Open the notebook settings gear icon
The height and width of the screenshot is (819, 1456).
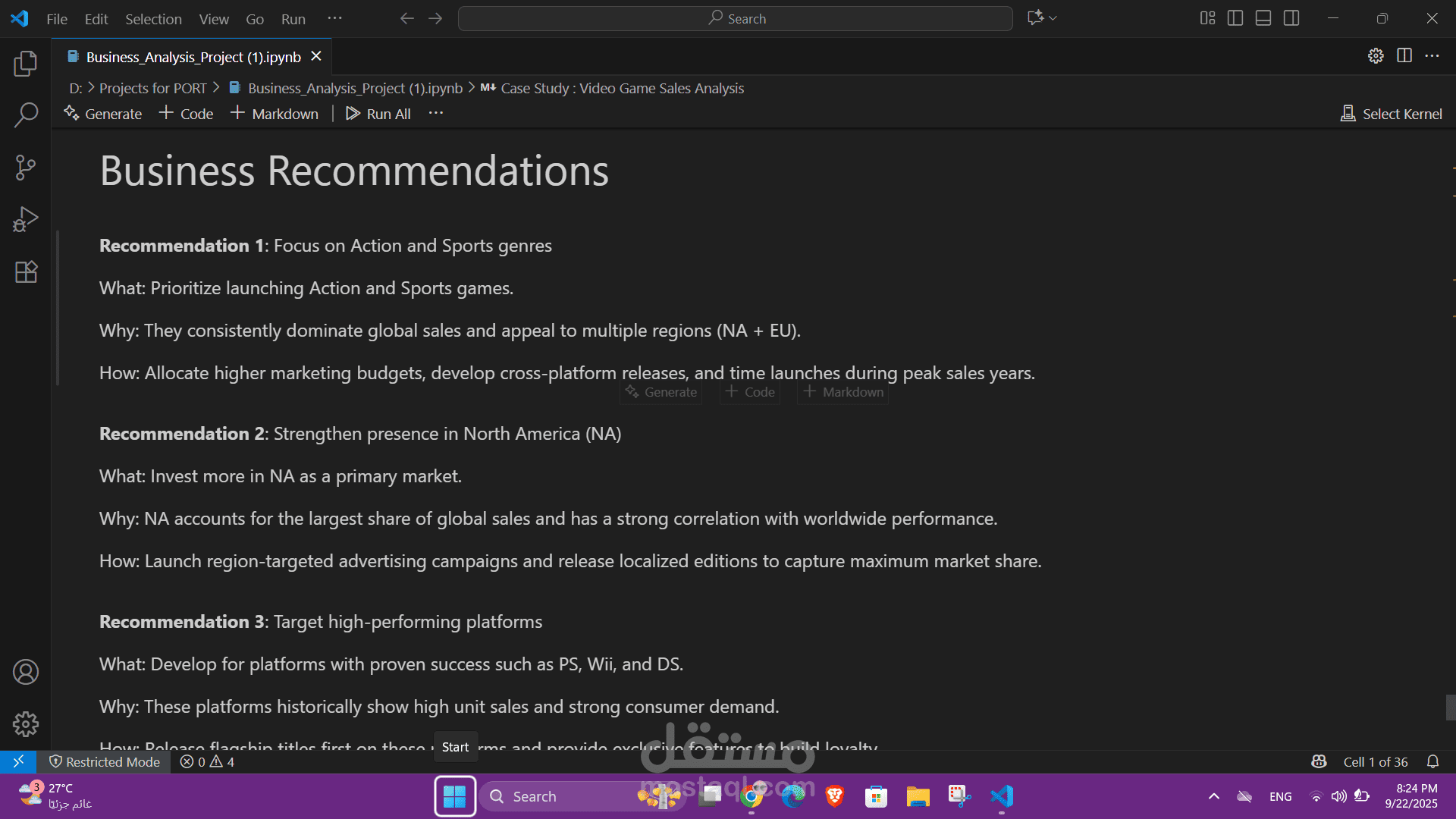pyautogui.click(x=1376, y=56)
